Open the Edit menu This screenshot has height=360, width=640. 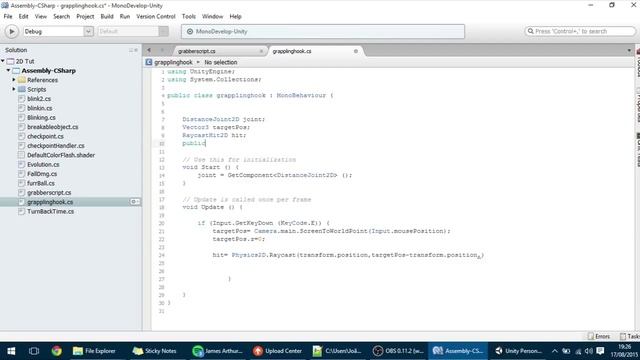[x=23, y=16]
